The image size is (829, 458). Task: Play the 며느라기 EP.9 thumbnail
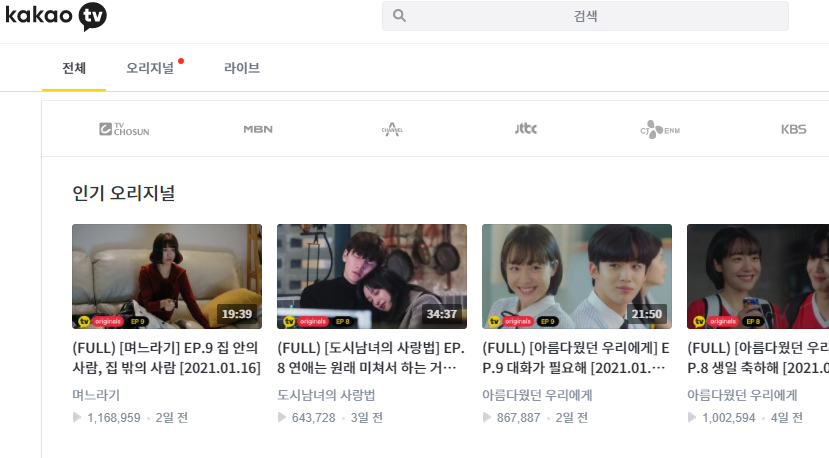[x=167, y=276]
